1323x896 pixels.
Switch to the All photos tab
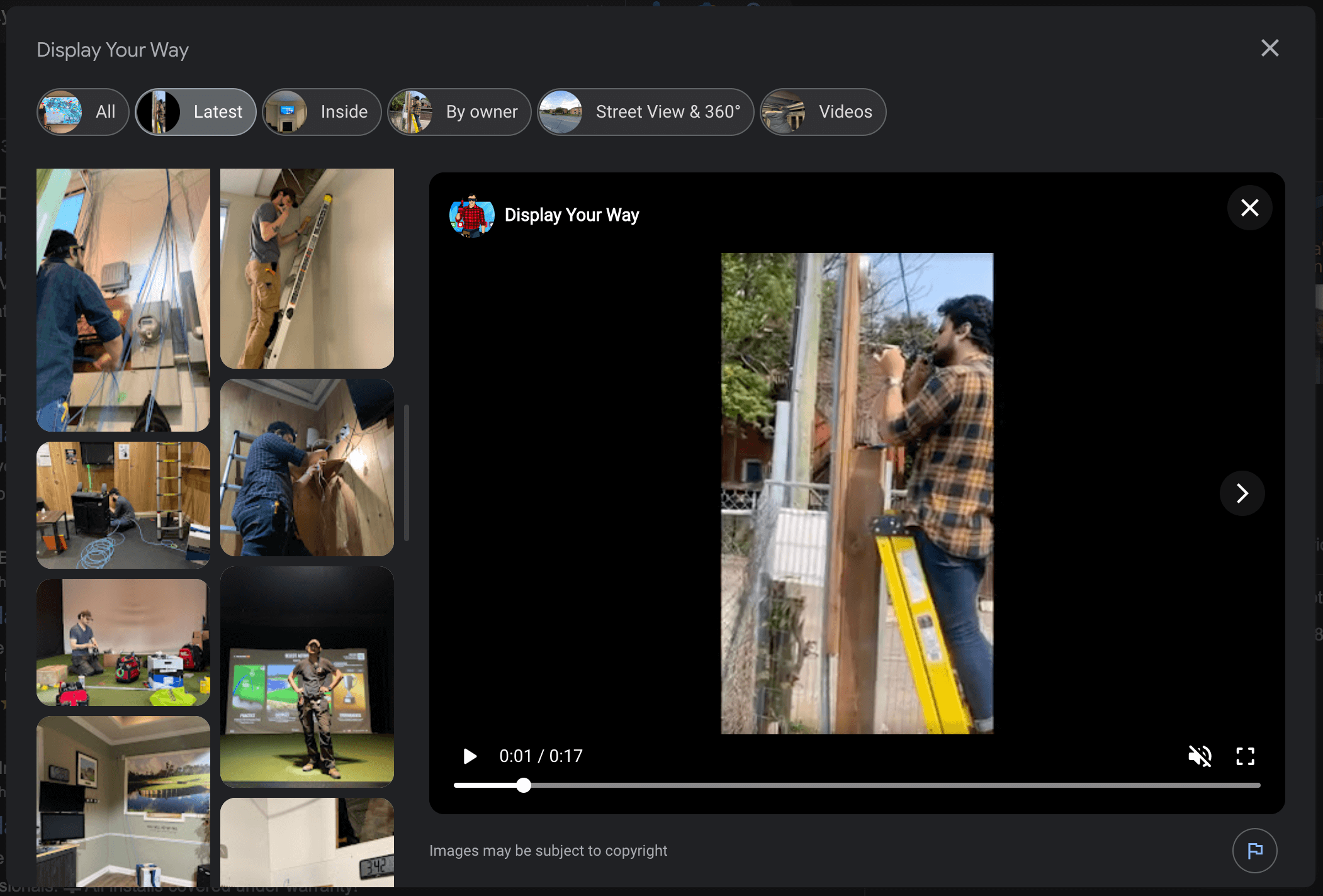(83, 112)
